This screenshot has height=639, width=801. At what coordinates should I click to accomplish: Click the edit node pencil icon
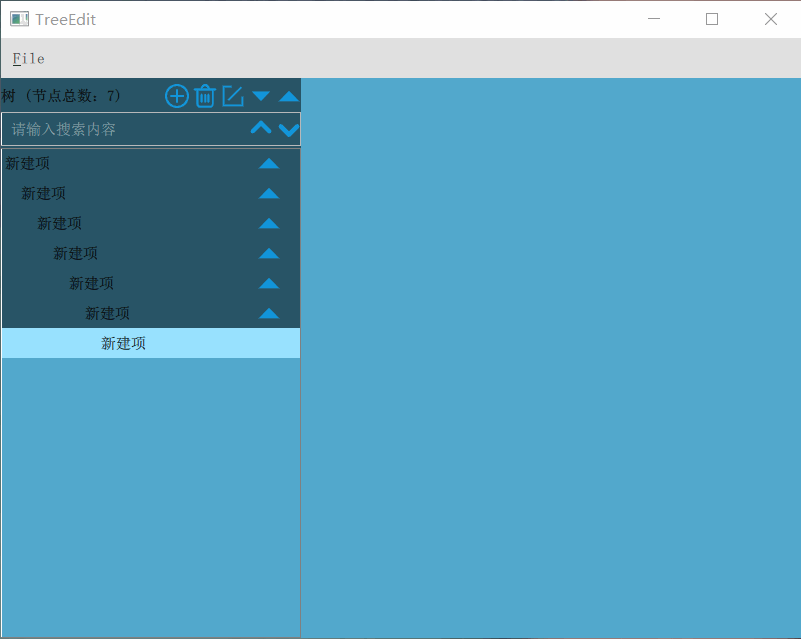tap(233, 96)
